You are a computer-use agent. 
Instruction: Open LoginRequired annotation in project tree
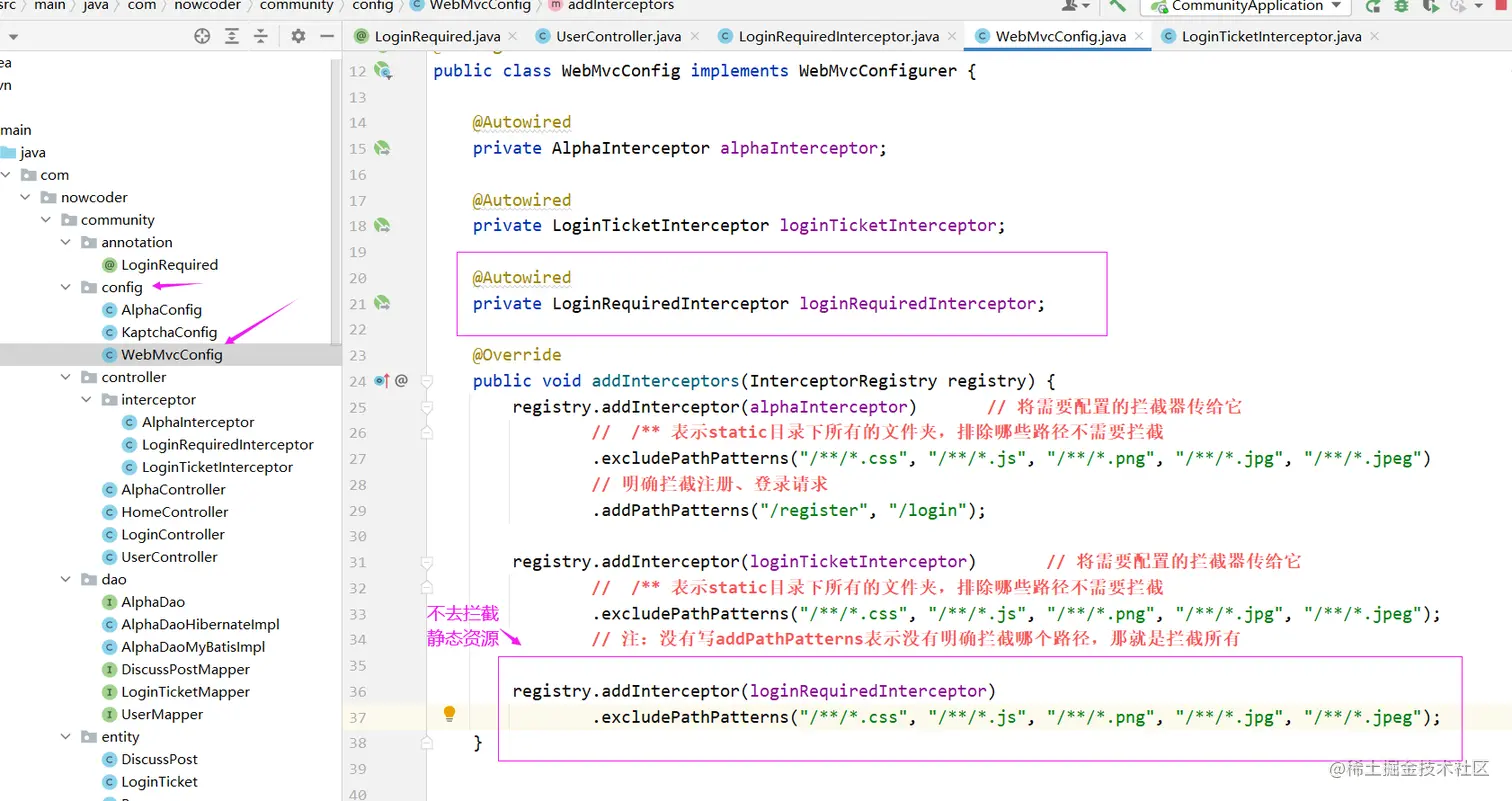click(169, 265)
